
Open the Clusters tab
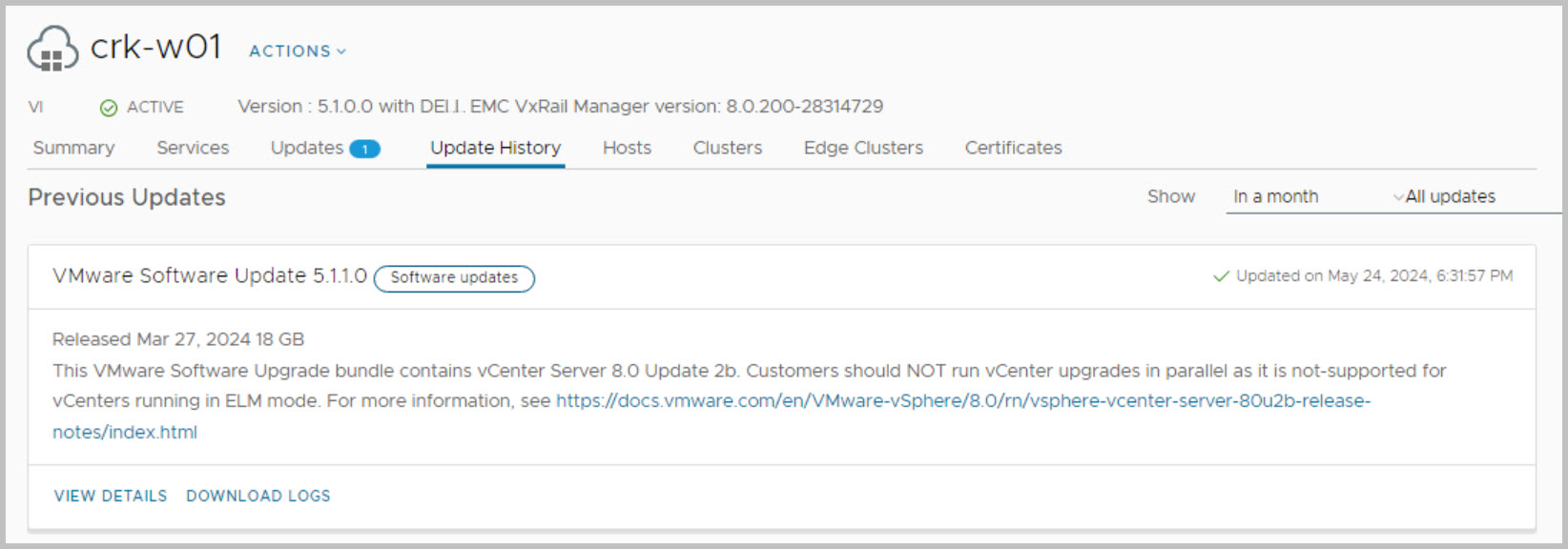(x=727, y=148)
